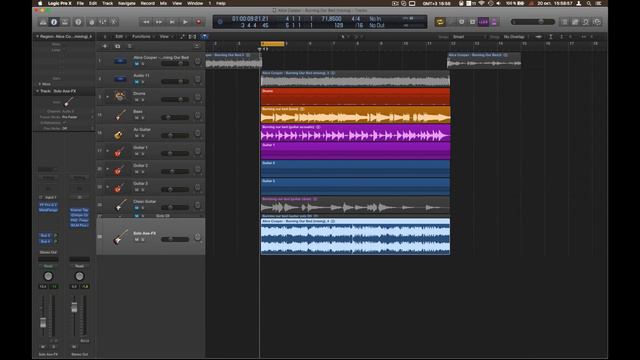
Task: Solo the Bass track
Action: tap(142, 118)
